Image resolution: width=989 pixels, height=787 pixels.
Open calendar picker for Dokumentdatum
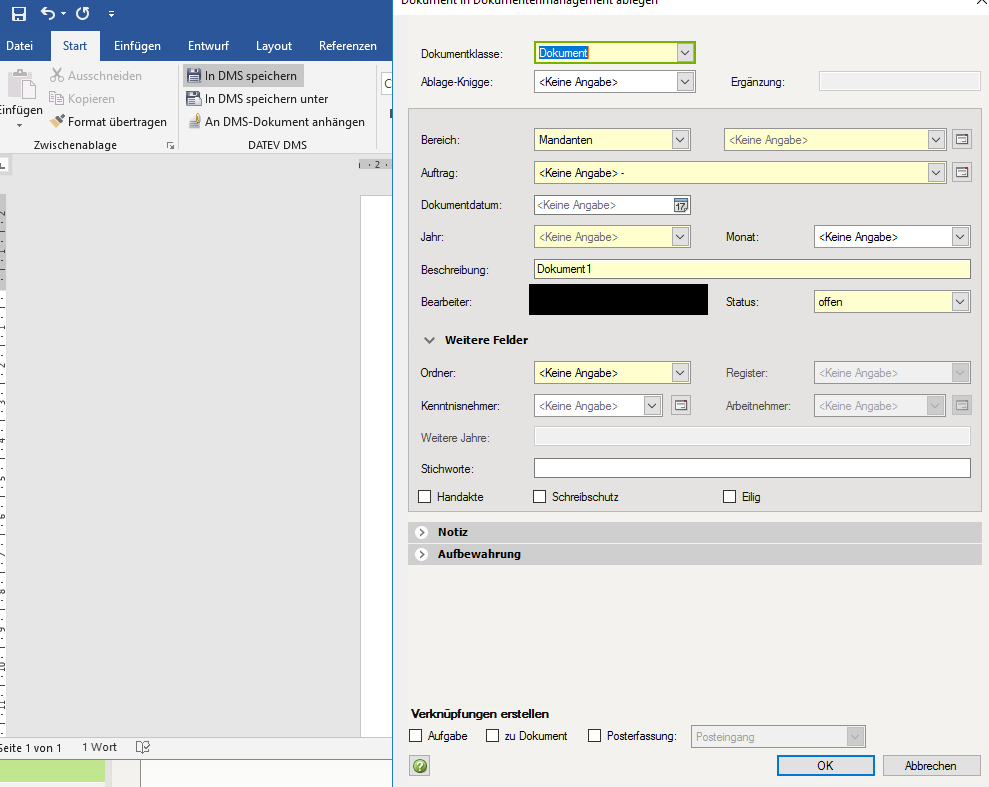(681, 205)
